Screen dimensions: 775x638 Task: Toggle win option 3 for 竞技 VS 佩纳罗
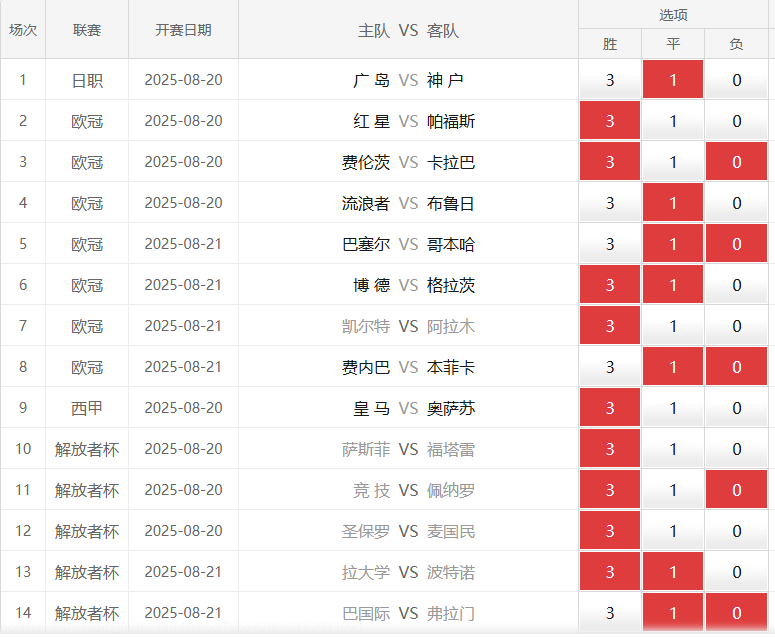pyautogui.click(x=610, y=490)
